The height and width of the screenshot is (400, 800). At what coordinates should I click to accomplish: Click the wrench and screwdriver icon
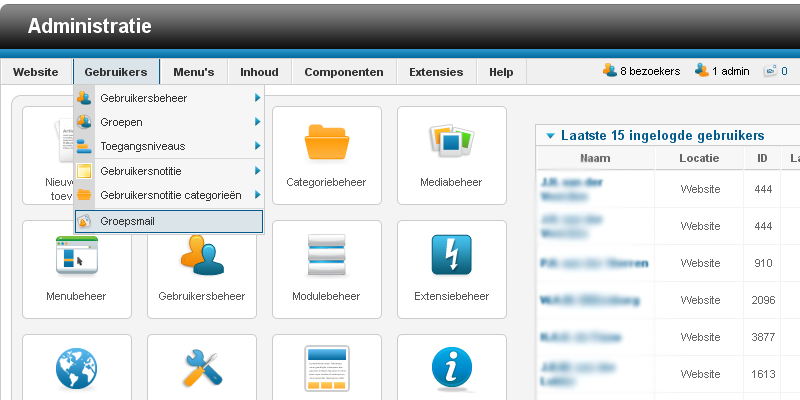pos(202,368)
